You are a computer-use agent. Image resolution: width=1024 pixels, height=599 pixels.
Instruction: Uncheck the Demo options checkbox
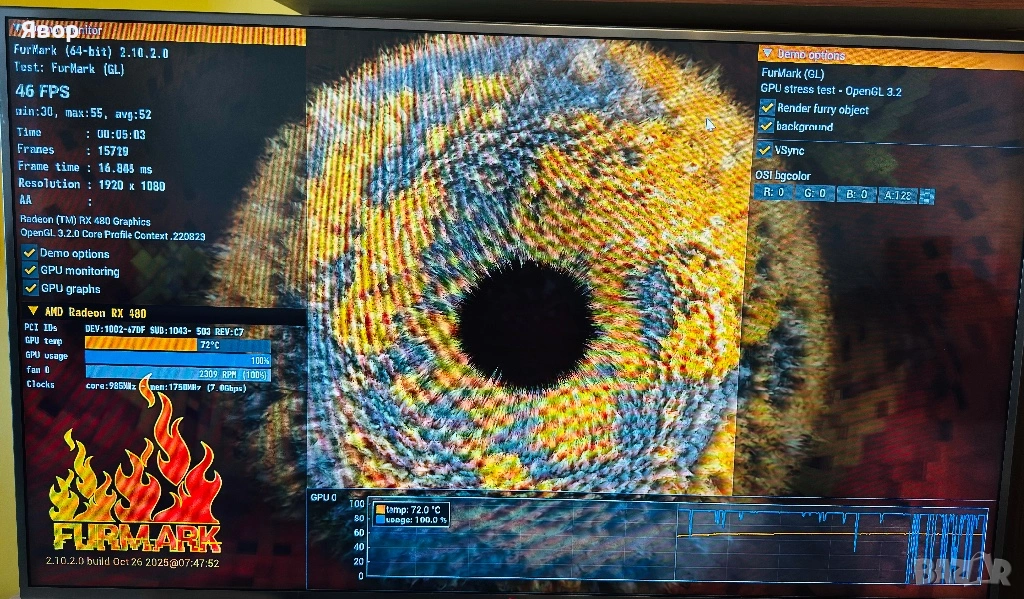pyautogui.click(x=30, y=253)
